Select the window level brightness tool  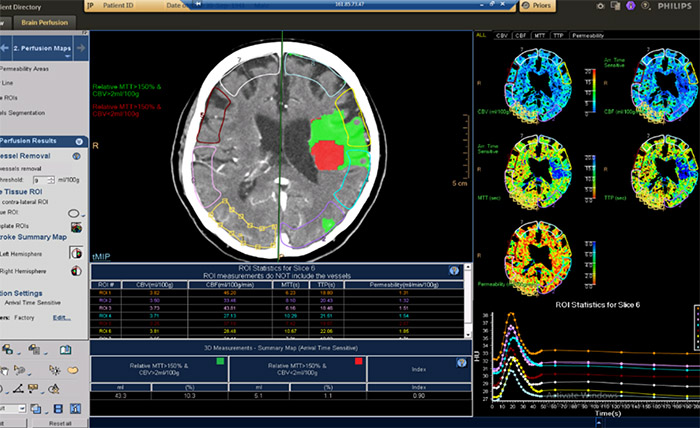tap(55, 370)
